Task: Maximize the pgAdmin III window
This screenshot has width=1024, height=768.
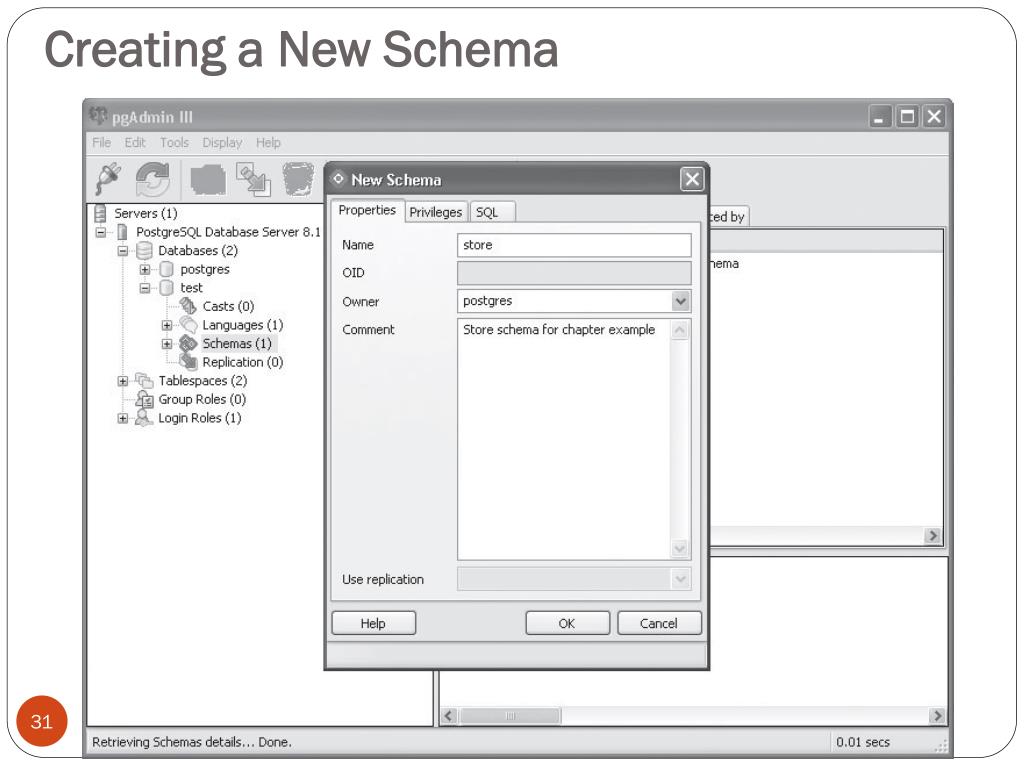Action: click(907, 117)
